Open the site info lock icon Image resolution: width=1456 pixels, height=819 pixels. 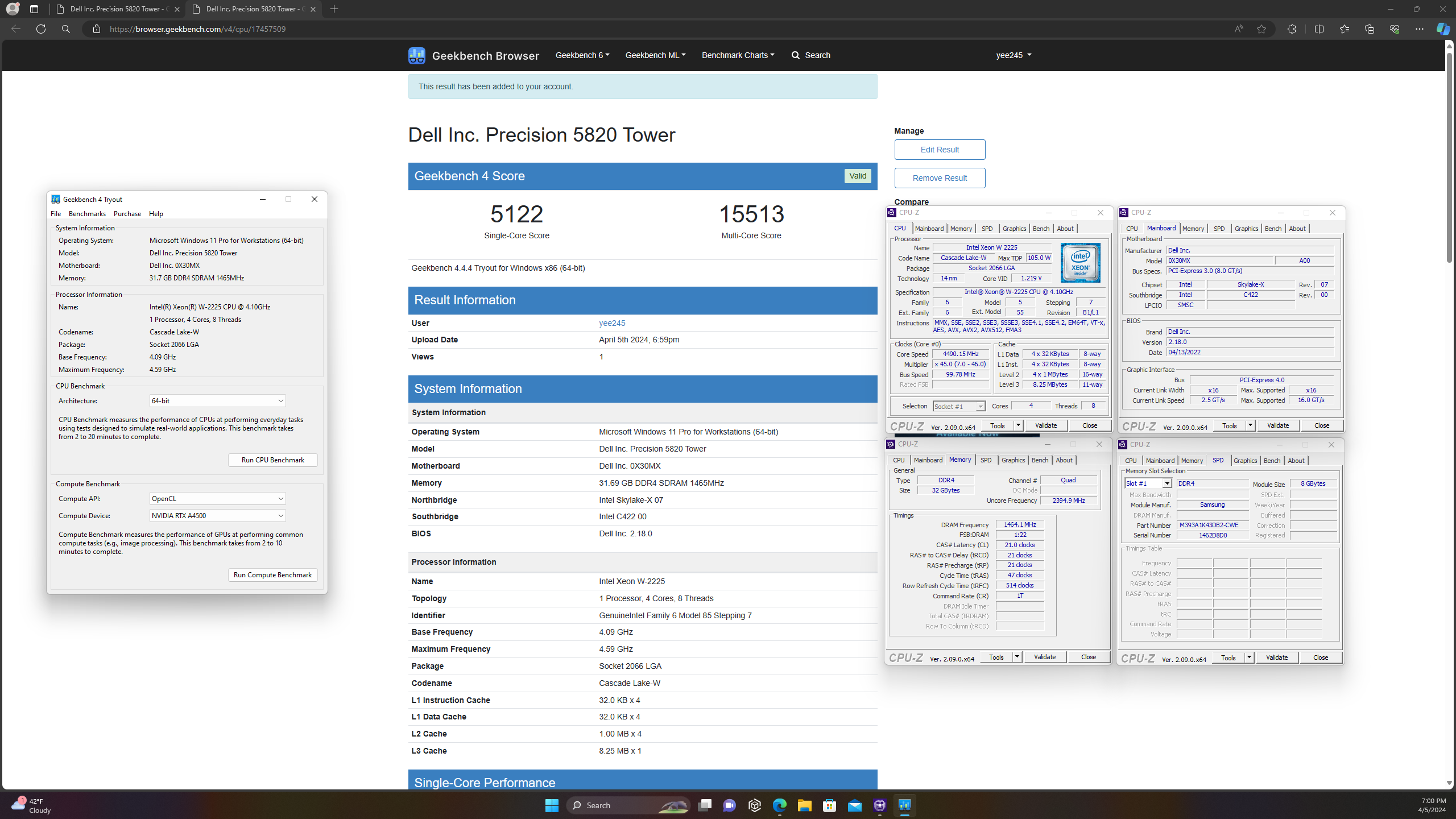click(97, 29)
